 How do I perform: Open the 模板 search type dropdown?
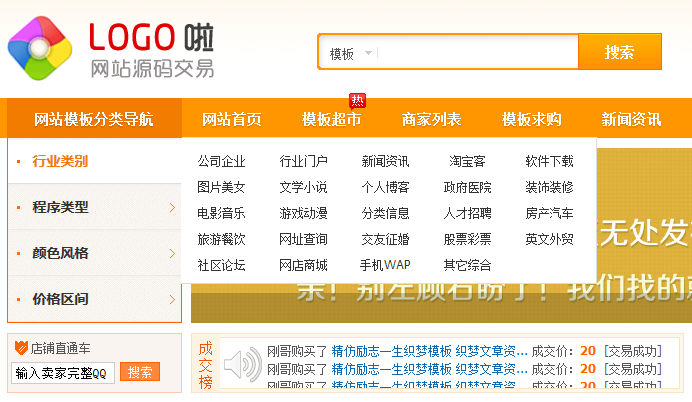tap(350, 53)
